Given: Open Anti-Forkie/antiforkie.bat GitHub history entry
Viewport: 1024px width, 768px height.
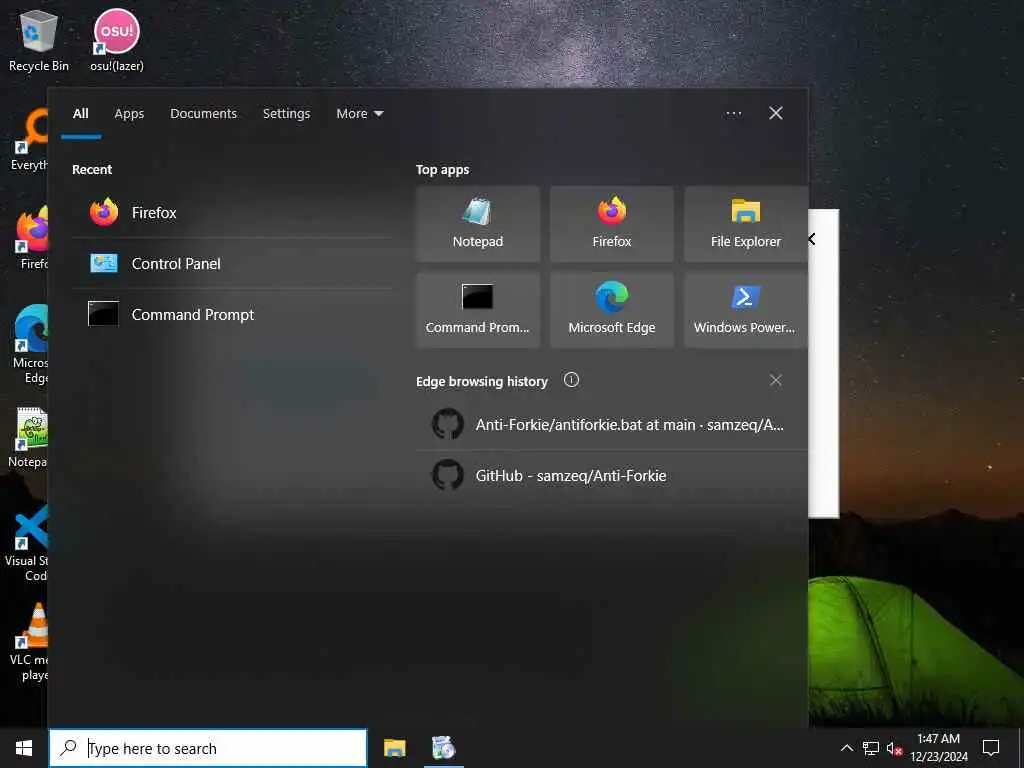Looking at the screenshot, I should click(612, 424).
